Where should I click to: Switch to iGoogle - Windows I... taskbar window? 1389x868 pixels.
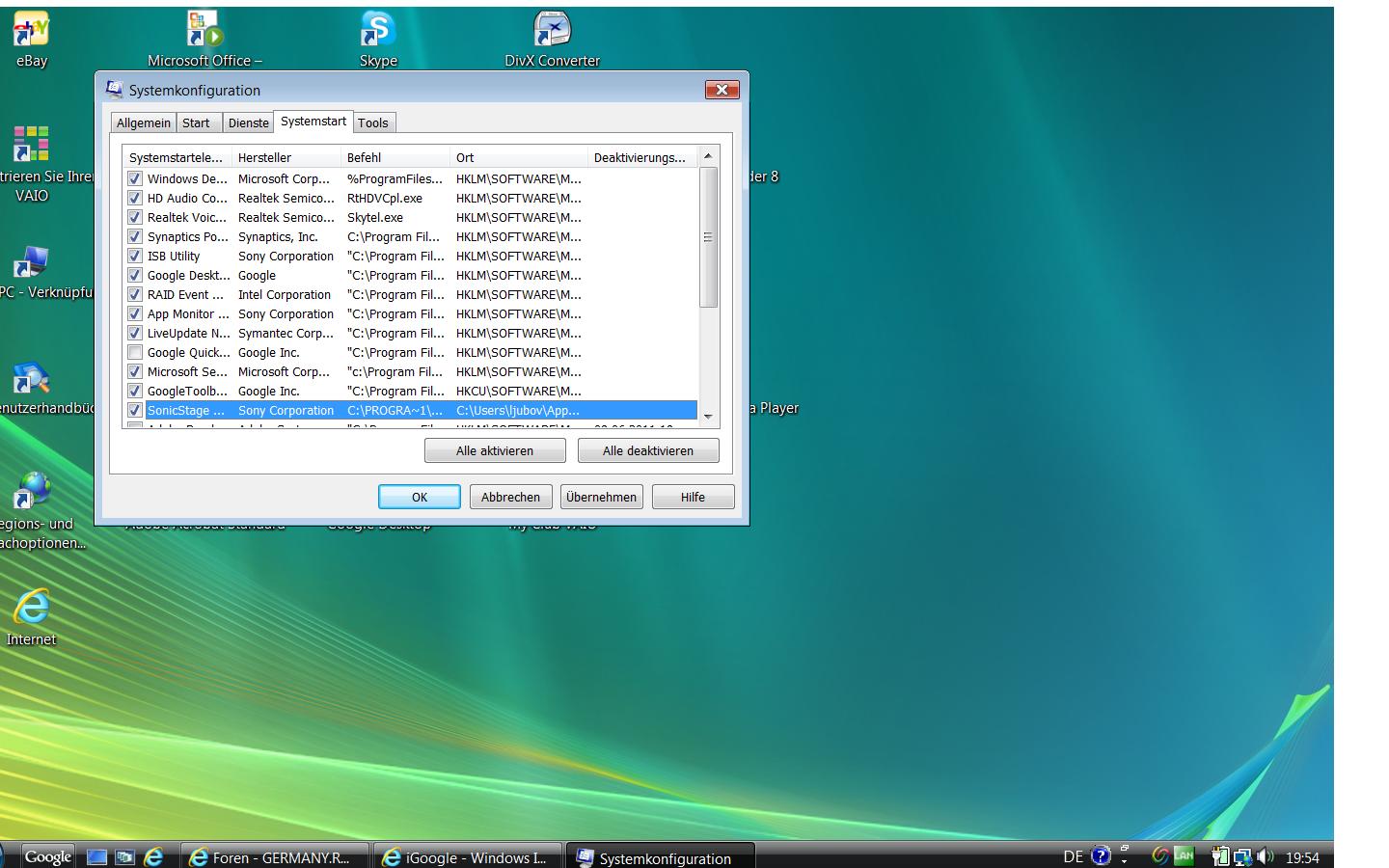tap(468, 856)
